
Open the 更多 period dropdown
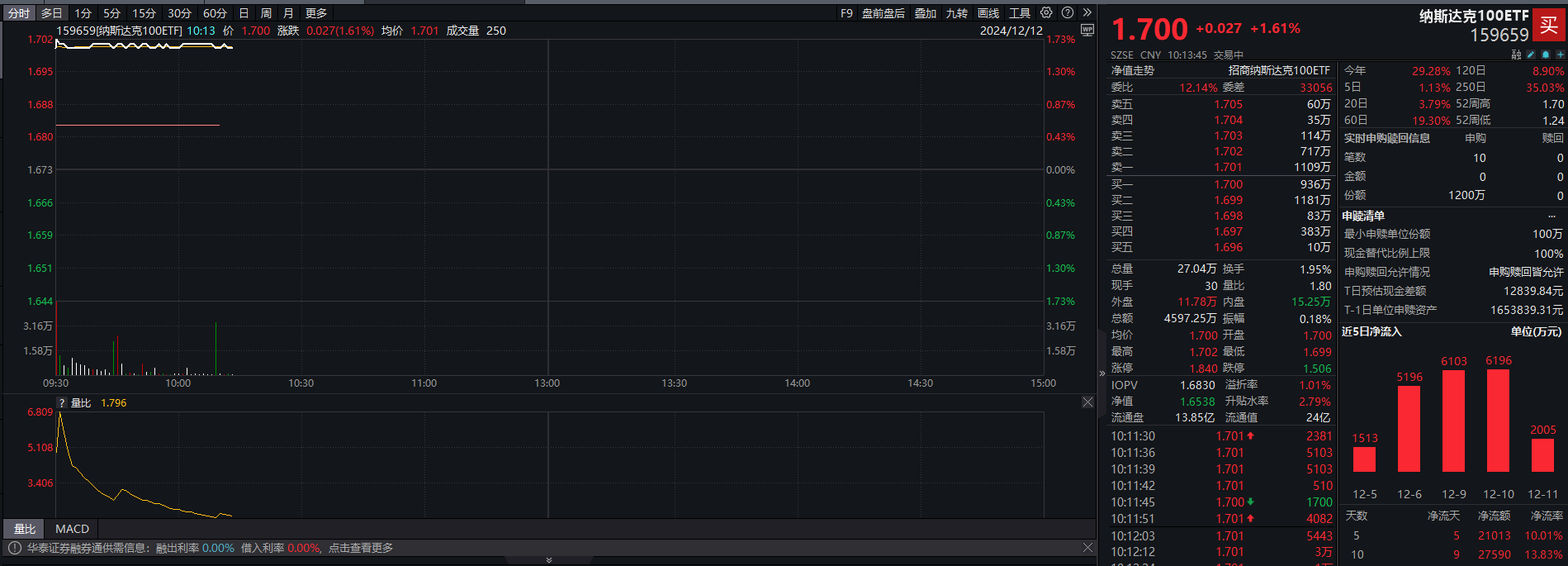tap(316, 13)
